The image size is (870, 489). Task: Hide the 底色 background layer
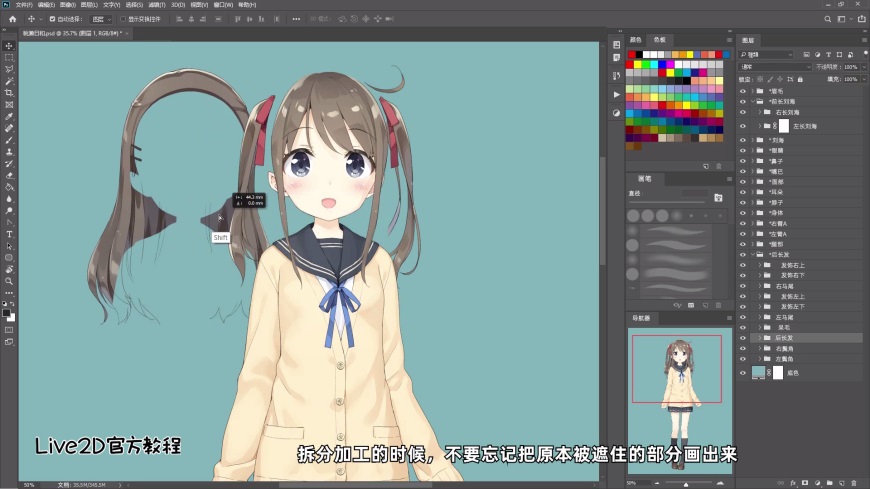tap(743, 373)
